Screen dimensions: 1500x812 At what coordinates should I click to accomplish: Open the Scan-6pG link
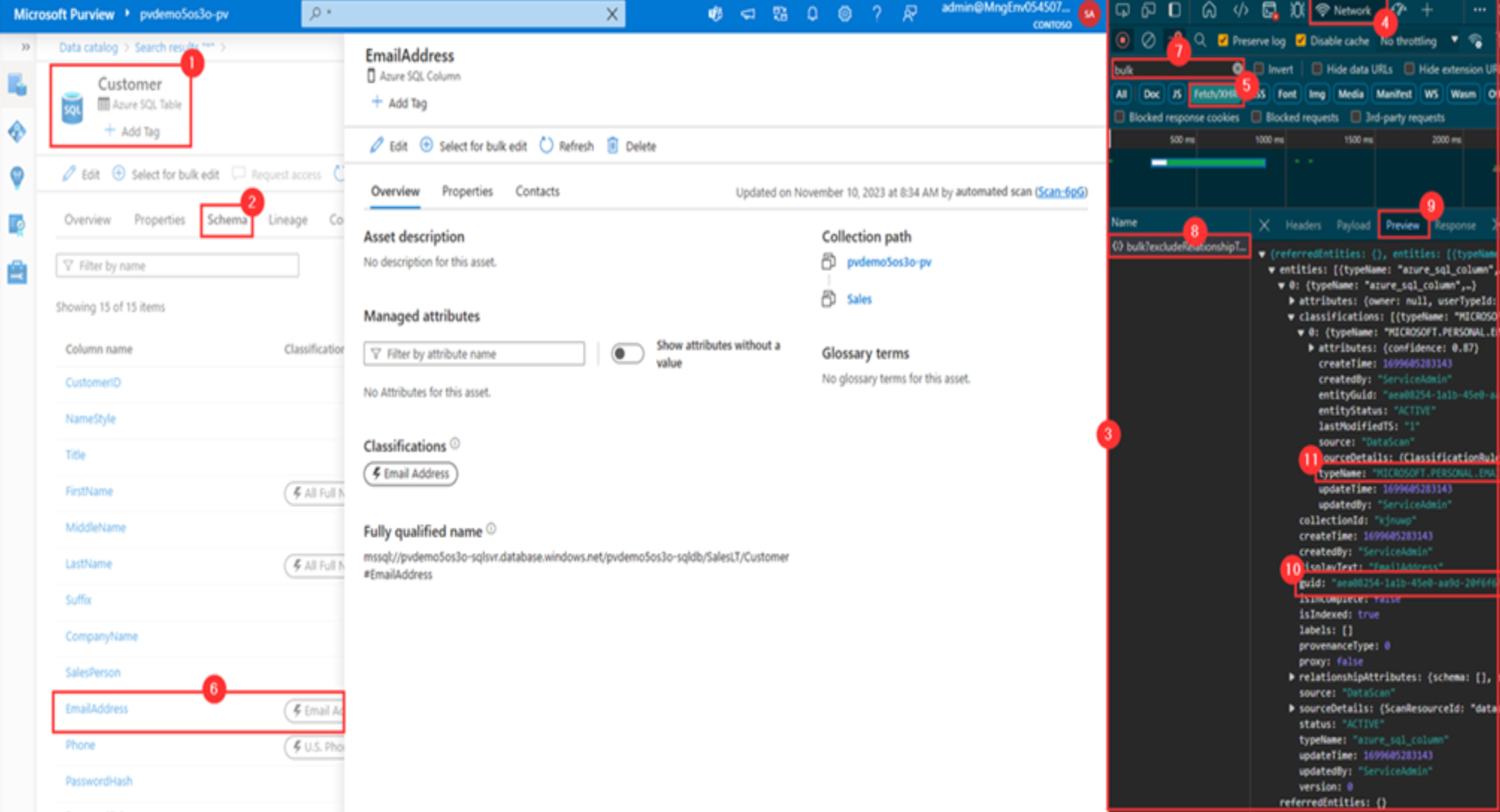(x=1061, y=192)
